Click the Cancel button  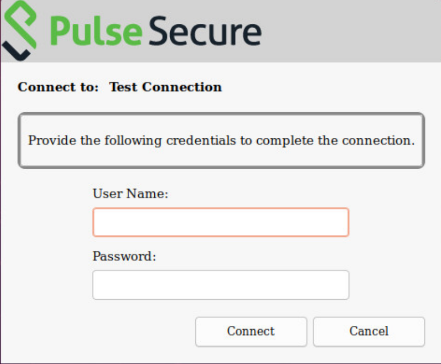coord(369,332)
